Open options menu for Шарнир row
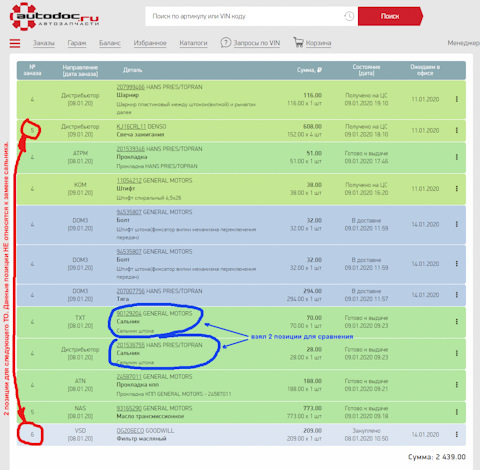This screenshot has width=480, height=470. 457,99
